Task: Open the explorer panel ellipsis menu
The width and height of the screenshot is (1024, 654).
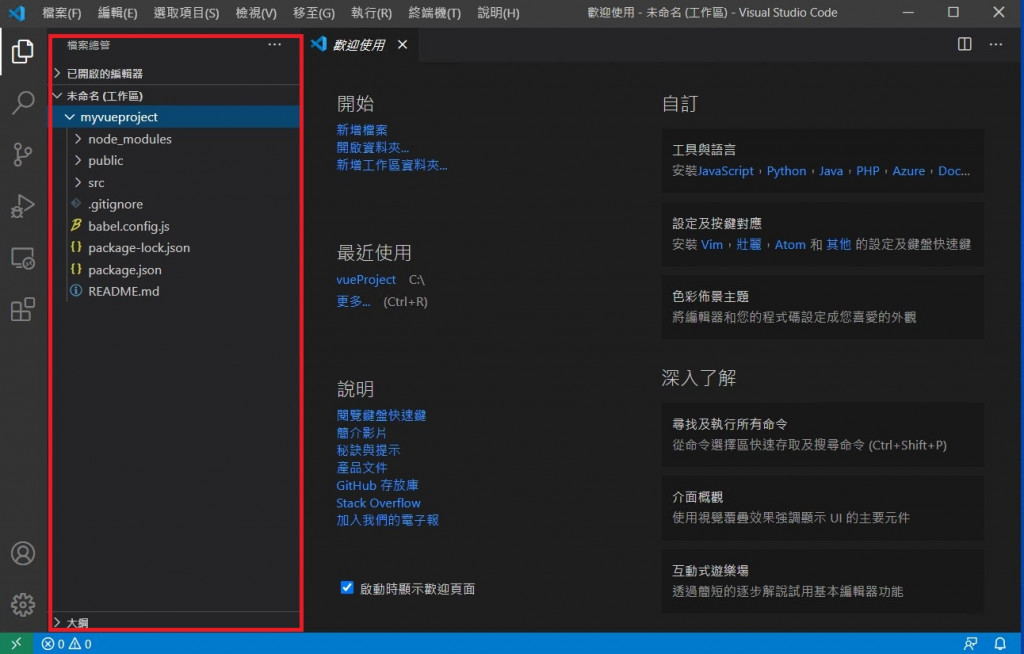Action: (274, 44)
